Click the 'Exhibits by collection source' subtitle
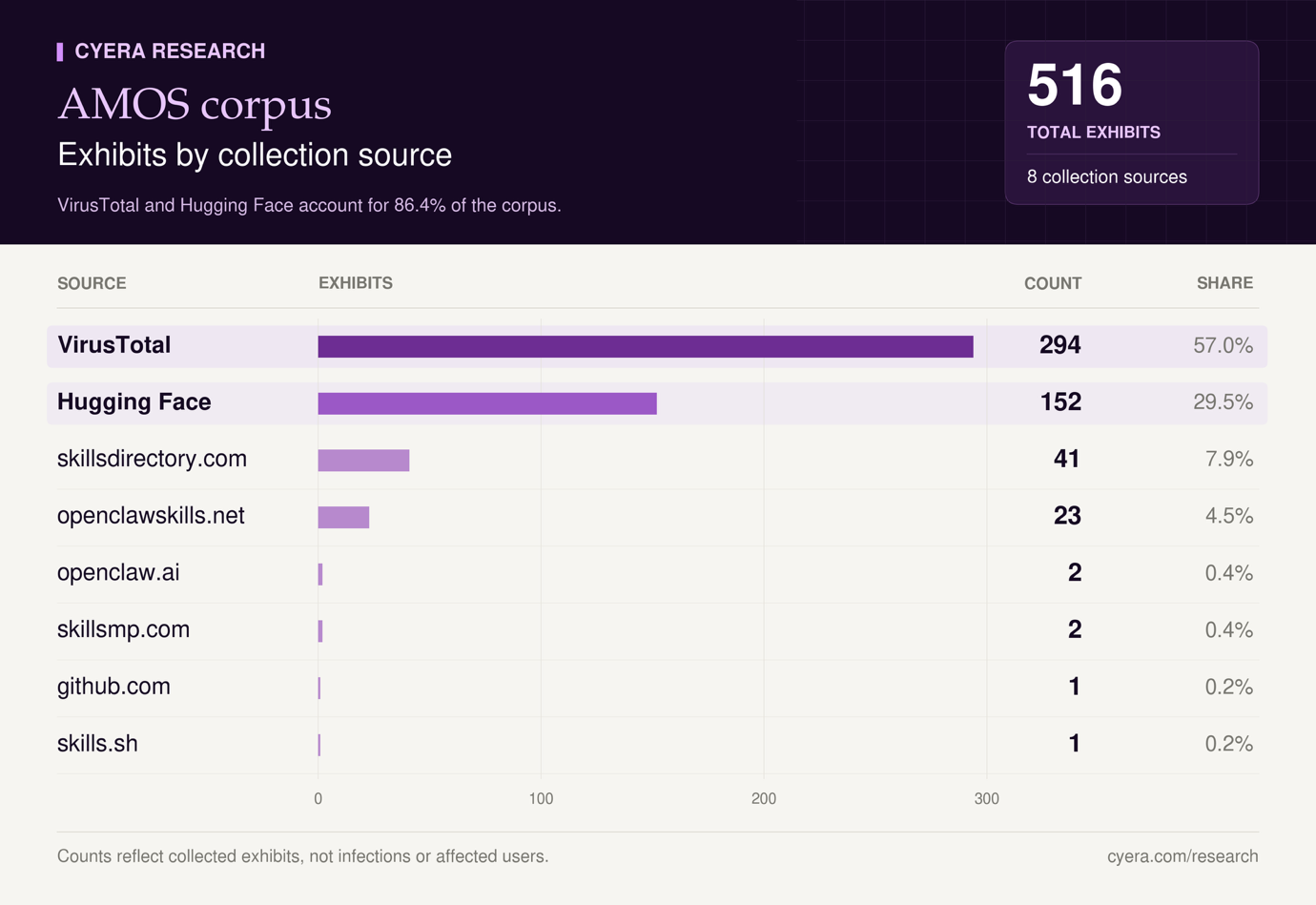 pos(255,155)
